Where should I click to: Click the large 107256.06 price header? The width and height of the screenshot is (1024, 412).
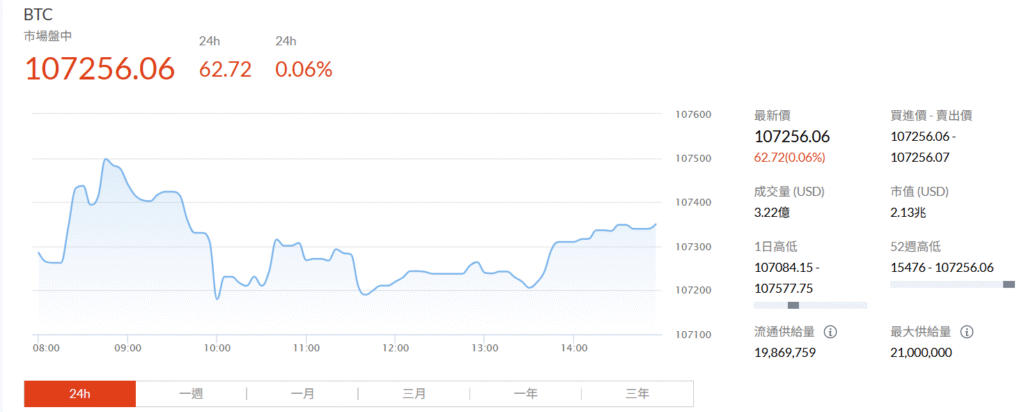(100, 69)
